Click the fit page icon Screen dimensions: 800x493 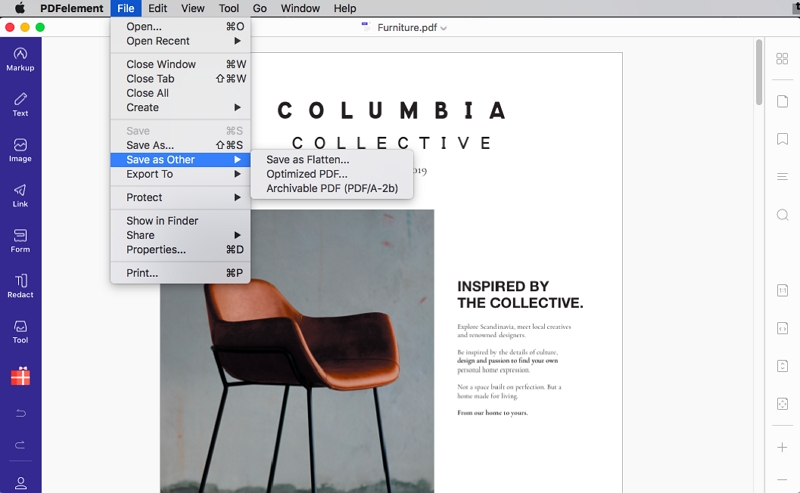click(x=782, y=404)
